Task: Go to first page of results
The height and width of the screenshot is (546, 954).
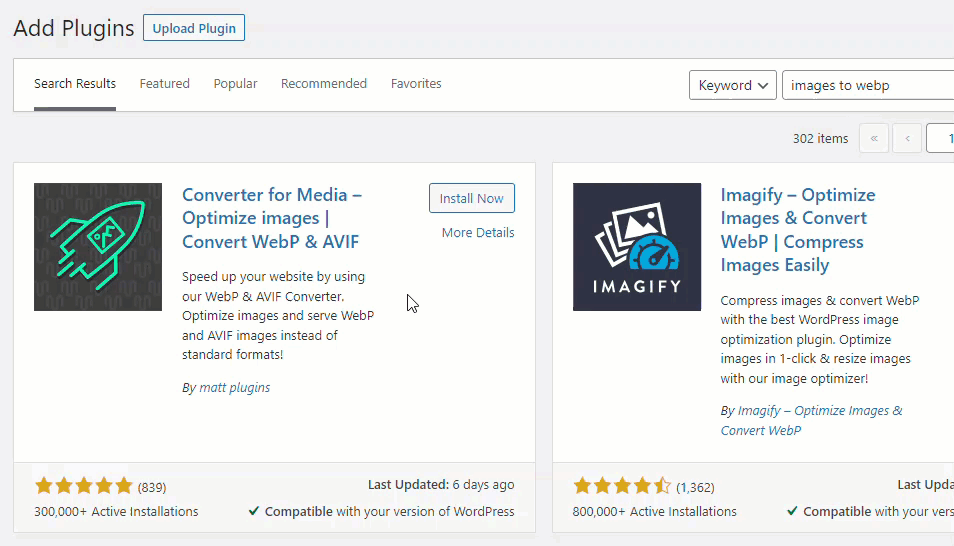Action: [874, 139]
